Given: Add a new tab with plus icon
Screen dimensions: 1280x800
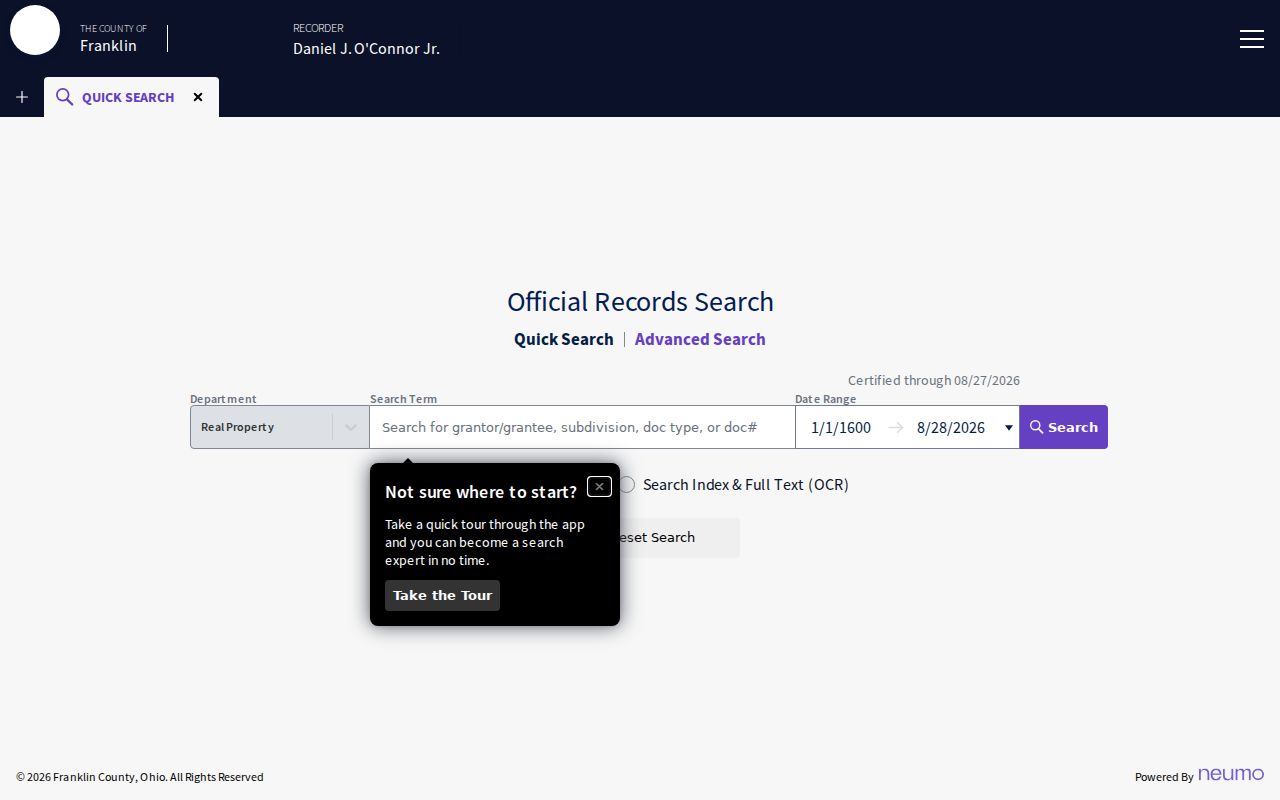Looking at the screenshot, I should pos(22,97).
